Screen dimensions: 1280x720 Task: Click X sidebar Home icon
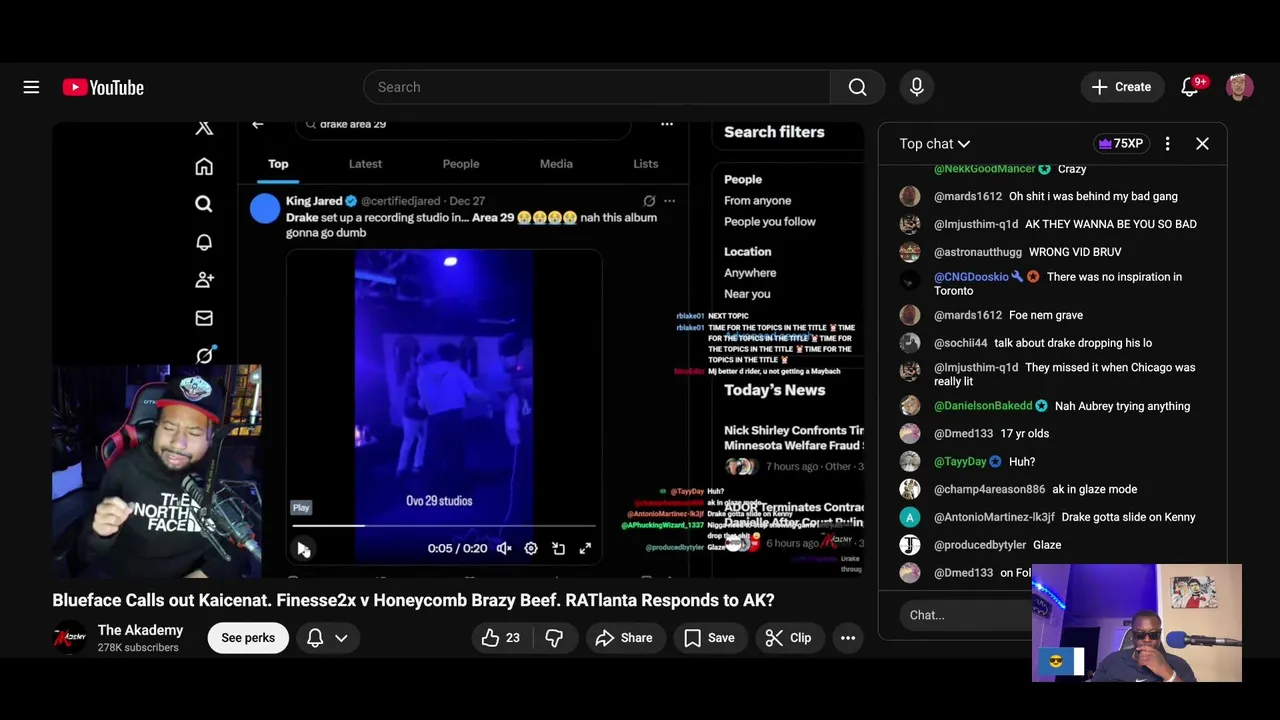coord(204,166)
